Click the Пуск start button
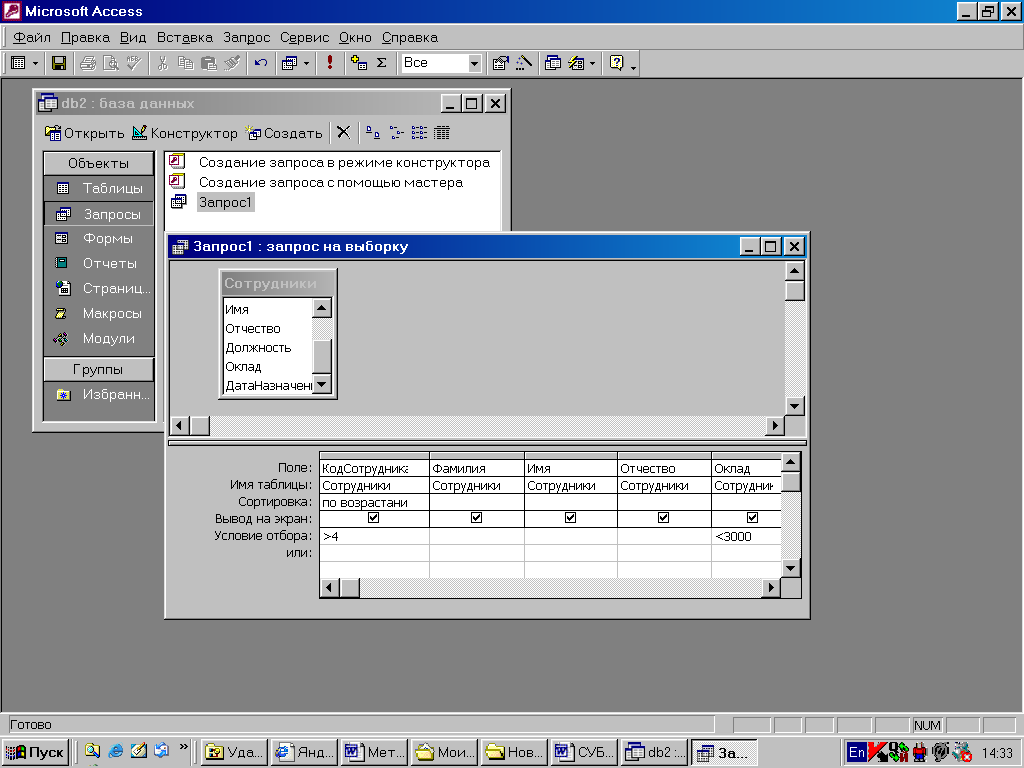The image size is (1024, 768). (x=35, y=752)
